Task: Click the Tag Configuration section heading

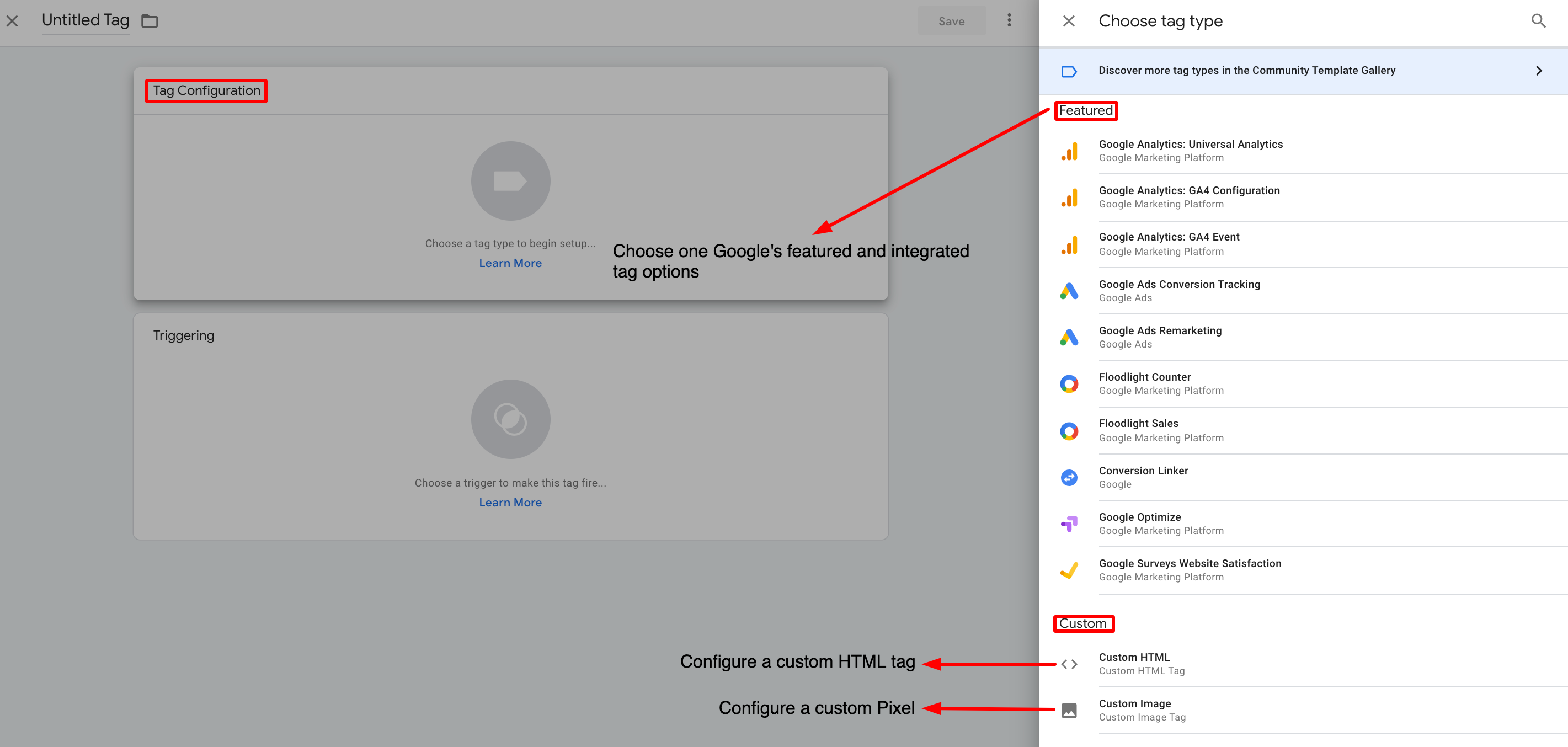Action: tap(206, 90)
